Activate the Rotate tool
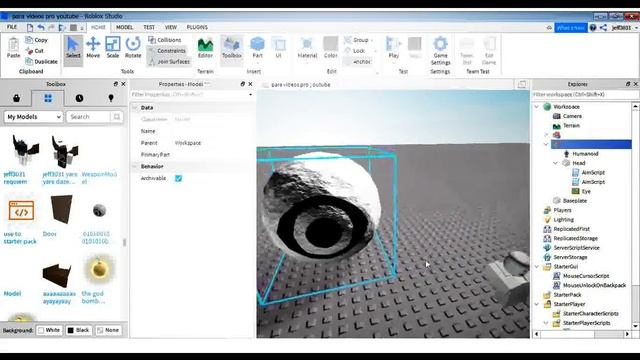 click(133, 48)
